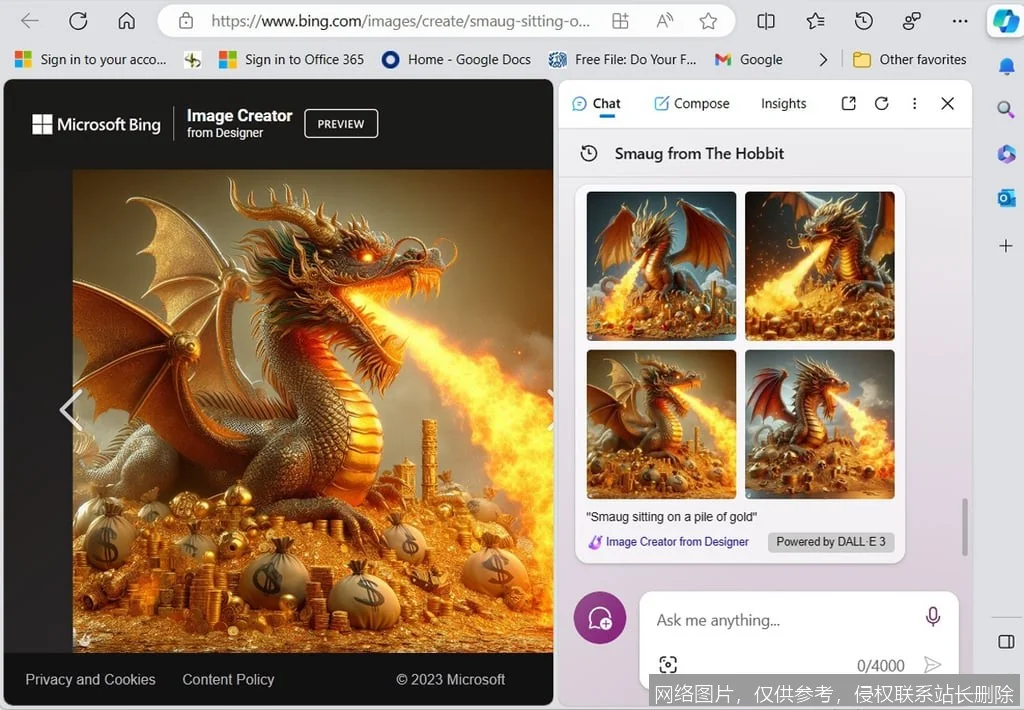Switch to the Compose tab
The image size is (1024, 710).
pos(691,104)
